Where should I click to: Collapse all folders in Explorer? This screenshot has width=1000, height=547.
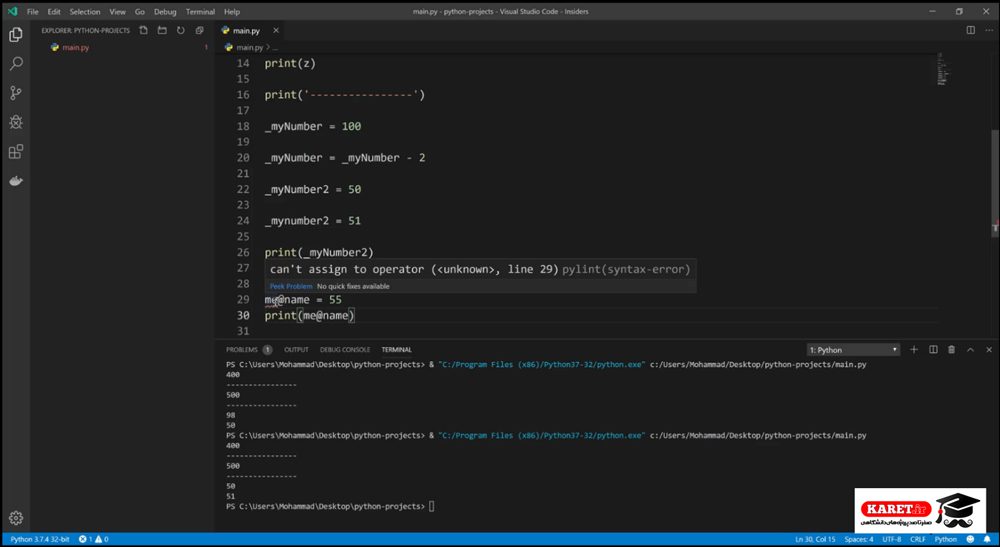pyautogui.click(x=200, y=31)
